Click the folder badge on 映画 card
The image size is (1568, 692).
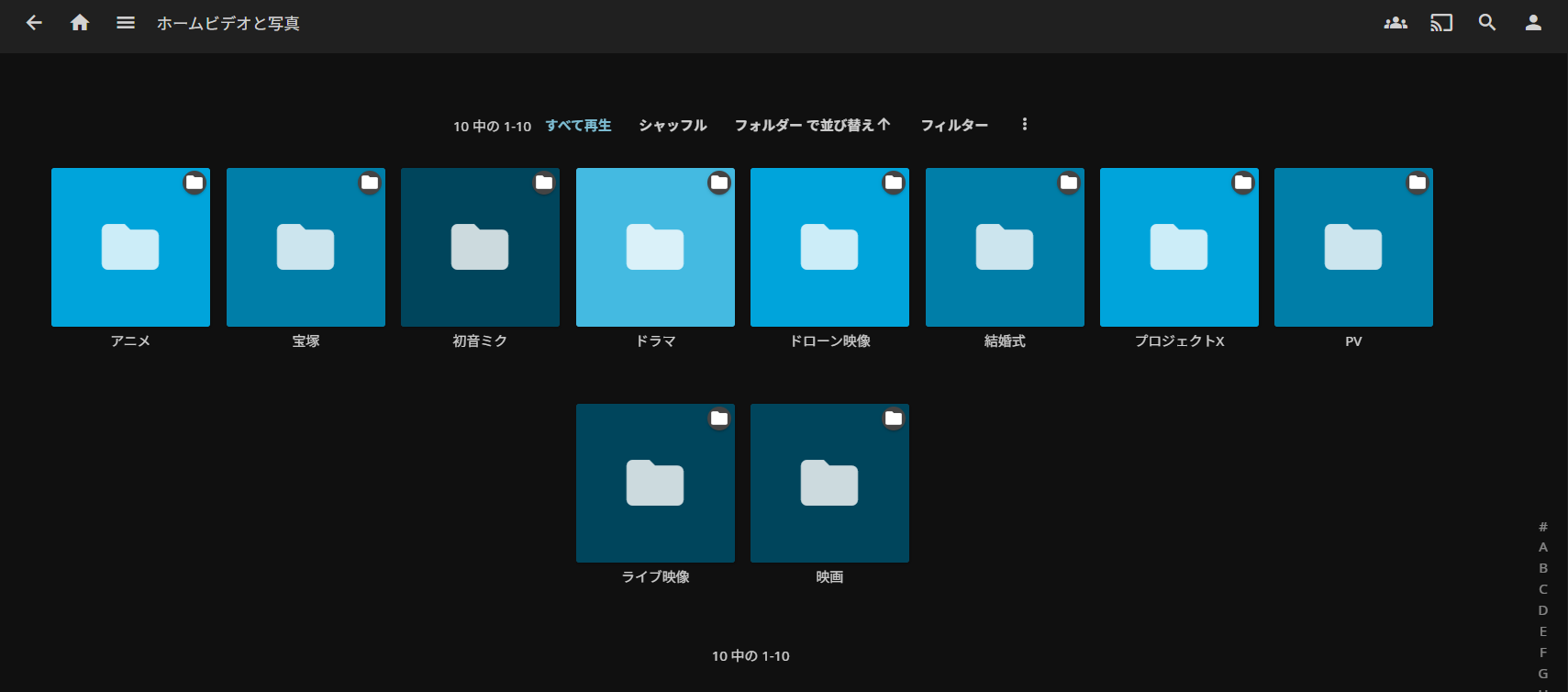click(894, 419)
